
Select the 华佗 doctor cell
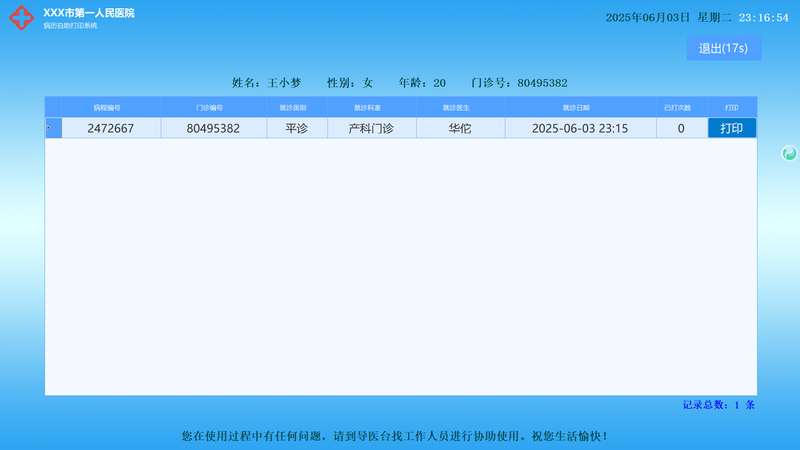tap(461, 128)
